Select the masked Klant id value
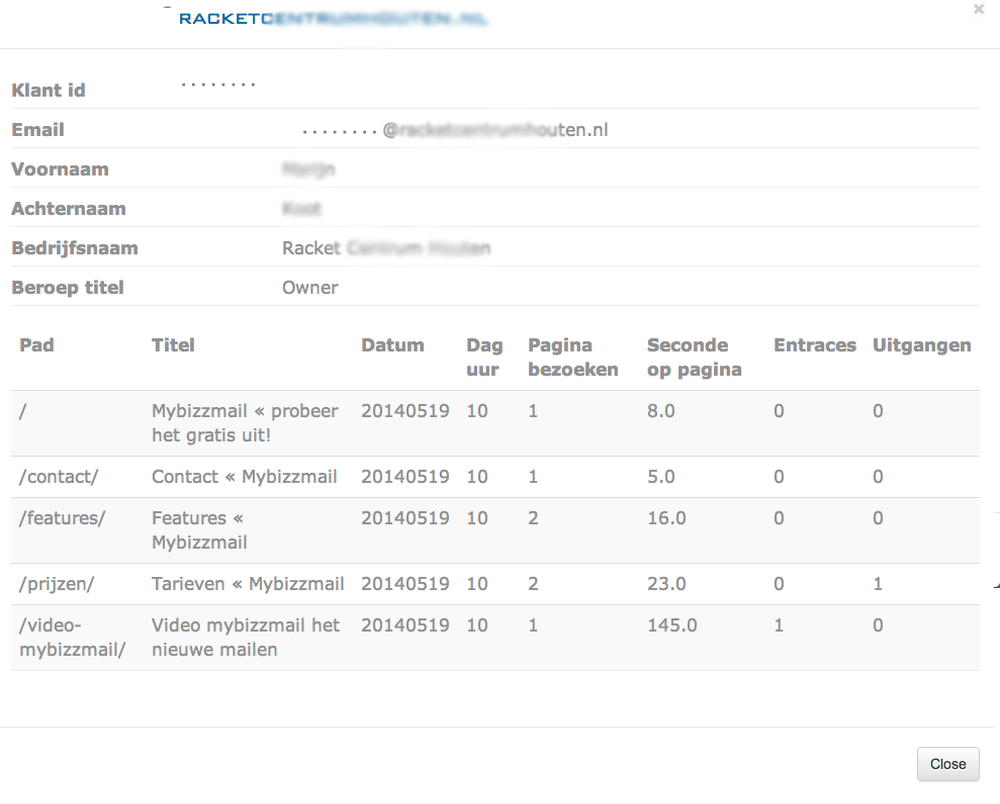The width and height of the screenshot is (1000, 804). [x=218, y=84]
